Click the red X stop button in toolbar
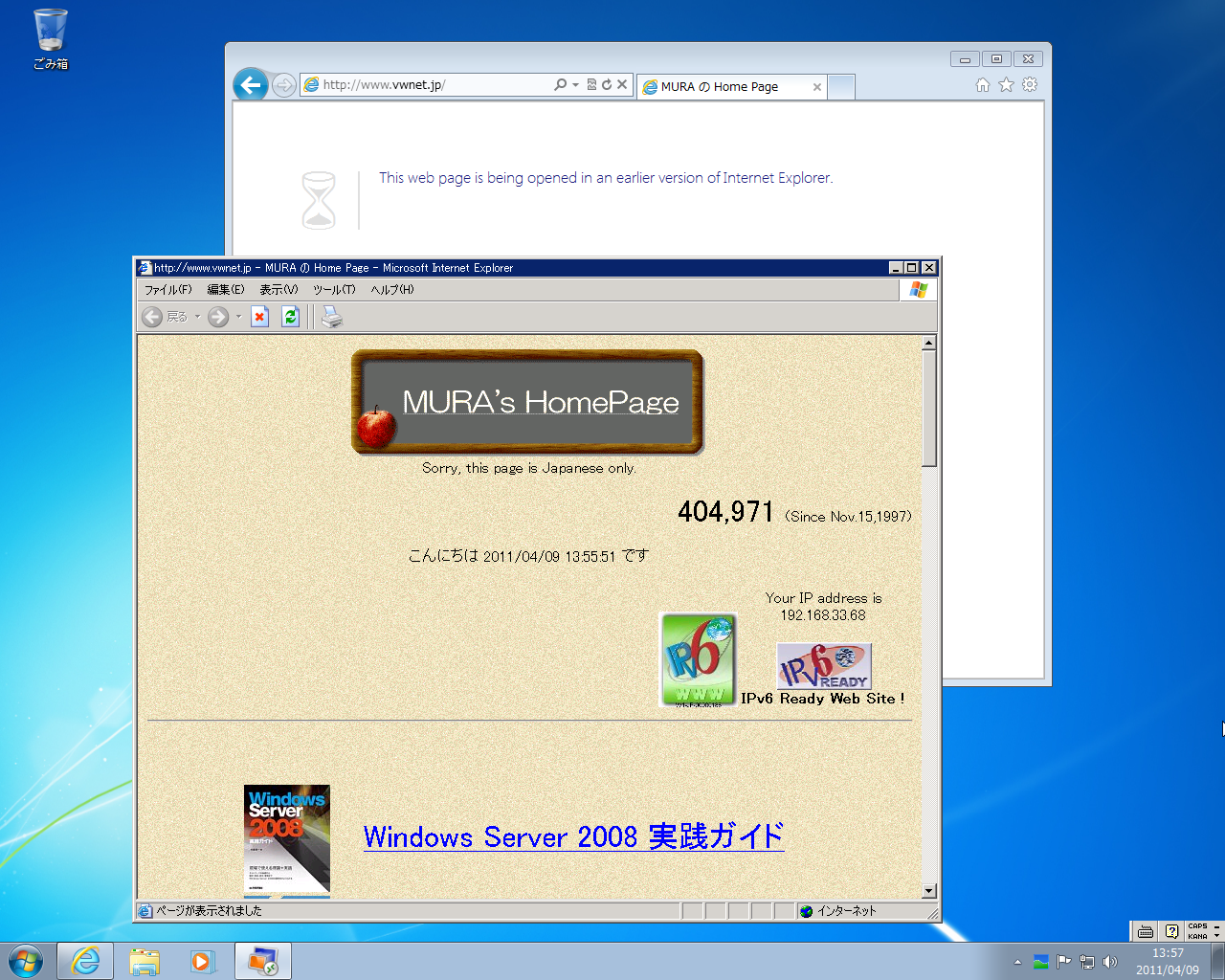The image size is (1225, 980). (x=259, y=317)
